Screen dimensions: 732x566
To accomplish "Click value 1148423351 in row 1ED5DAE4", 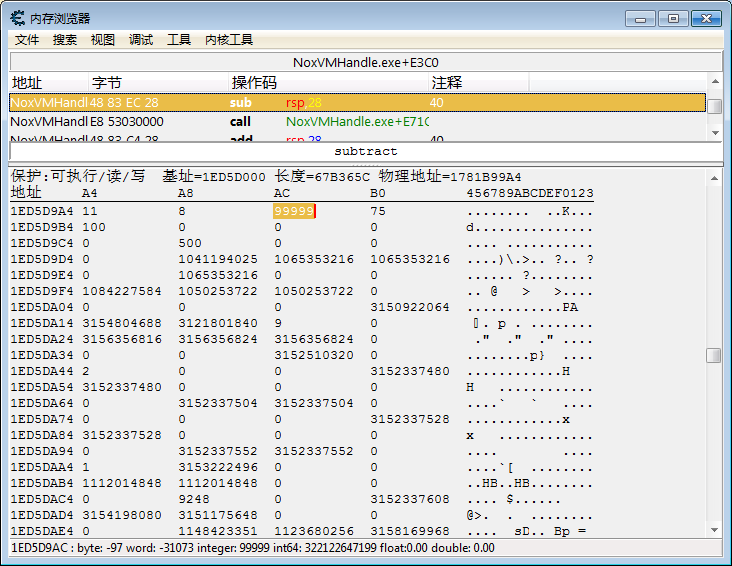I will (218, 531).
